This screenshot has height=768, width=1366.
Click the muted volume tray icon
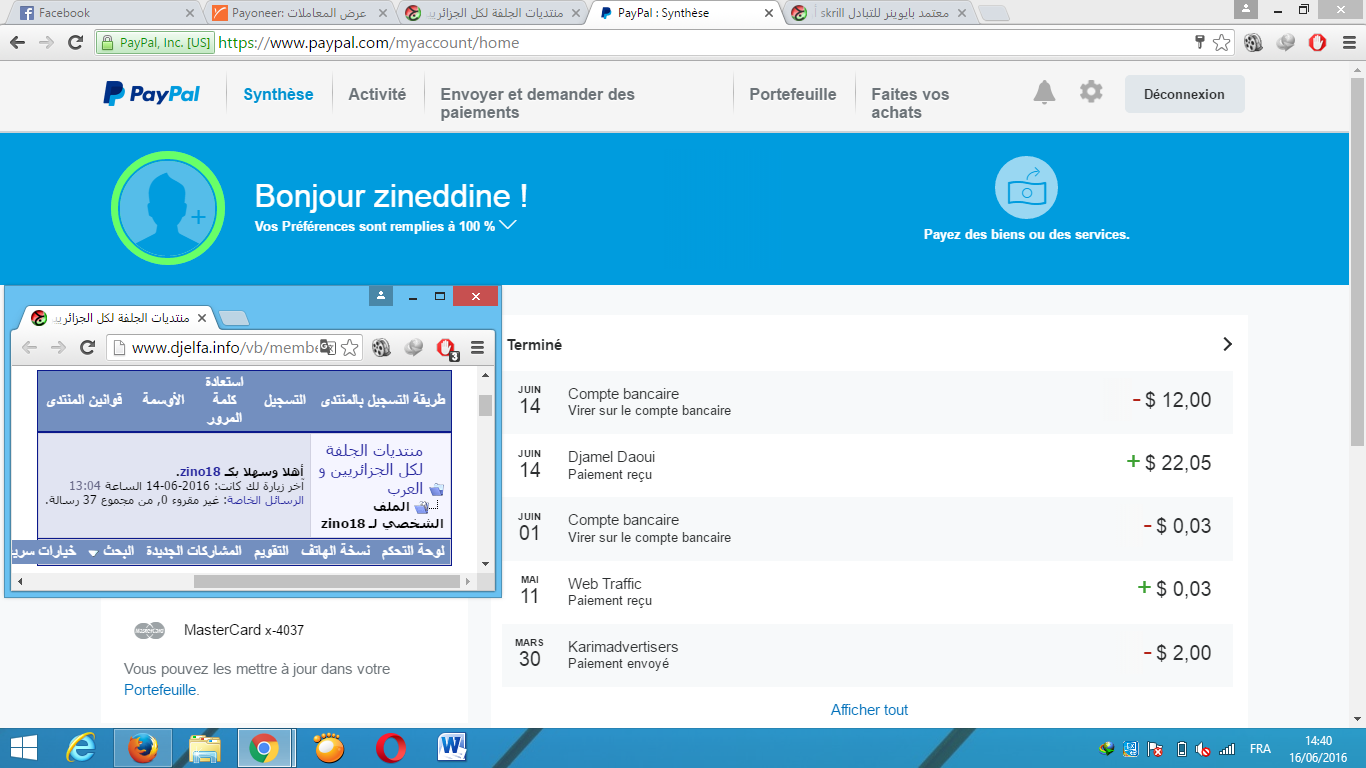pyautogui.click(x=1204, y=749)
